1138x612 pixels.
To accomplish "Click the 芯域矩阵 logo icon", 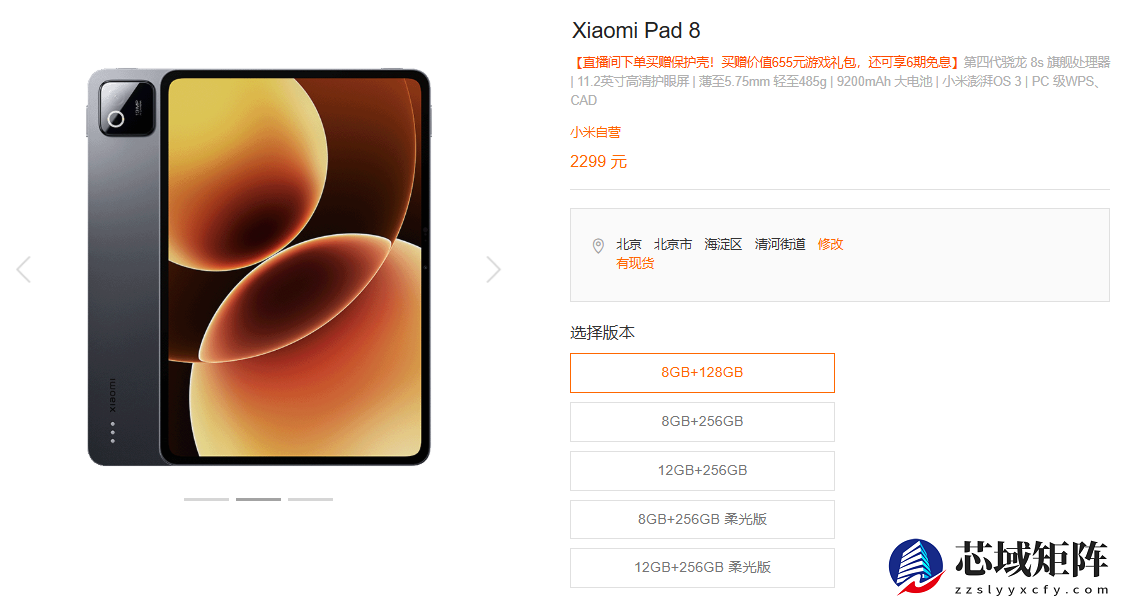I will pyautogui.click(x=917, y=566).
